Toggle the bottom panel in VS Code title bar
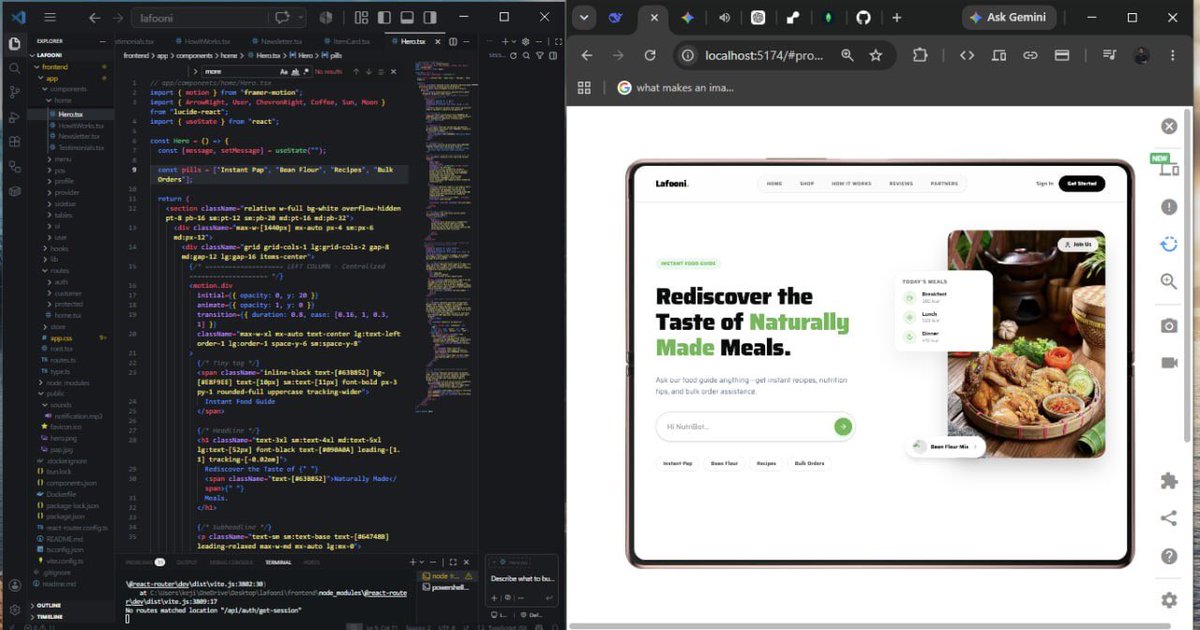The height and width of the screenshot is (630, 1200). pyautogui.click(x=407, y=17)
